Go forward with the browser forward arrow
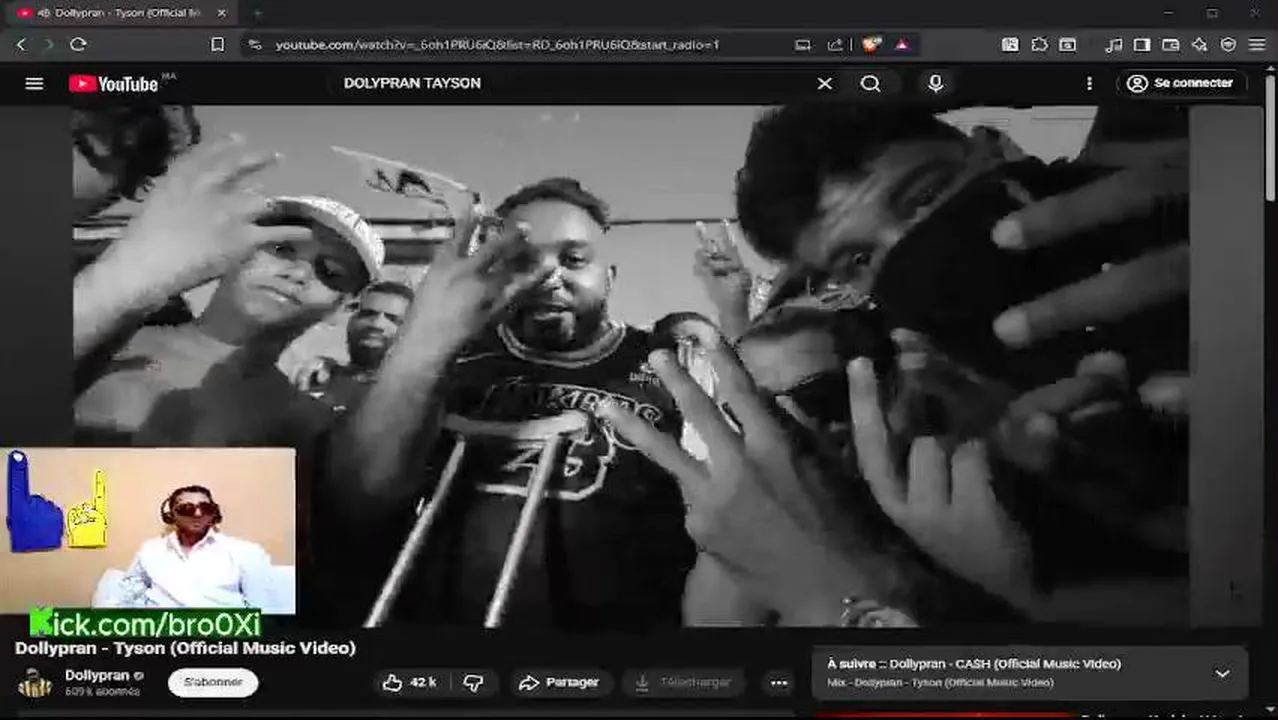The width and height of the screenshot is (1278, 720). pyautogui.click(x=49, y=44)
